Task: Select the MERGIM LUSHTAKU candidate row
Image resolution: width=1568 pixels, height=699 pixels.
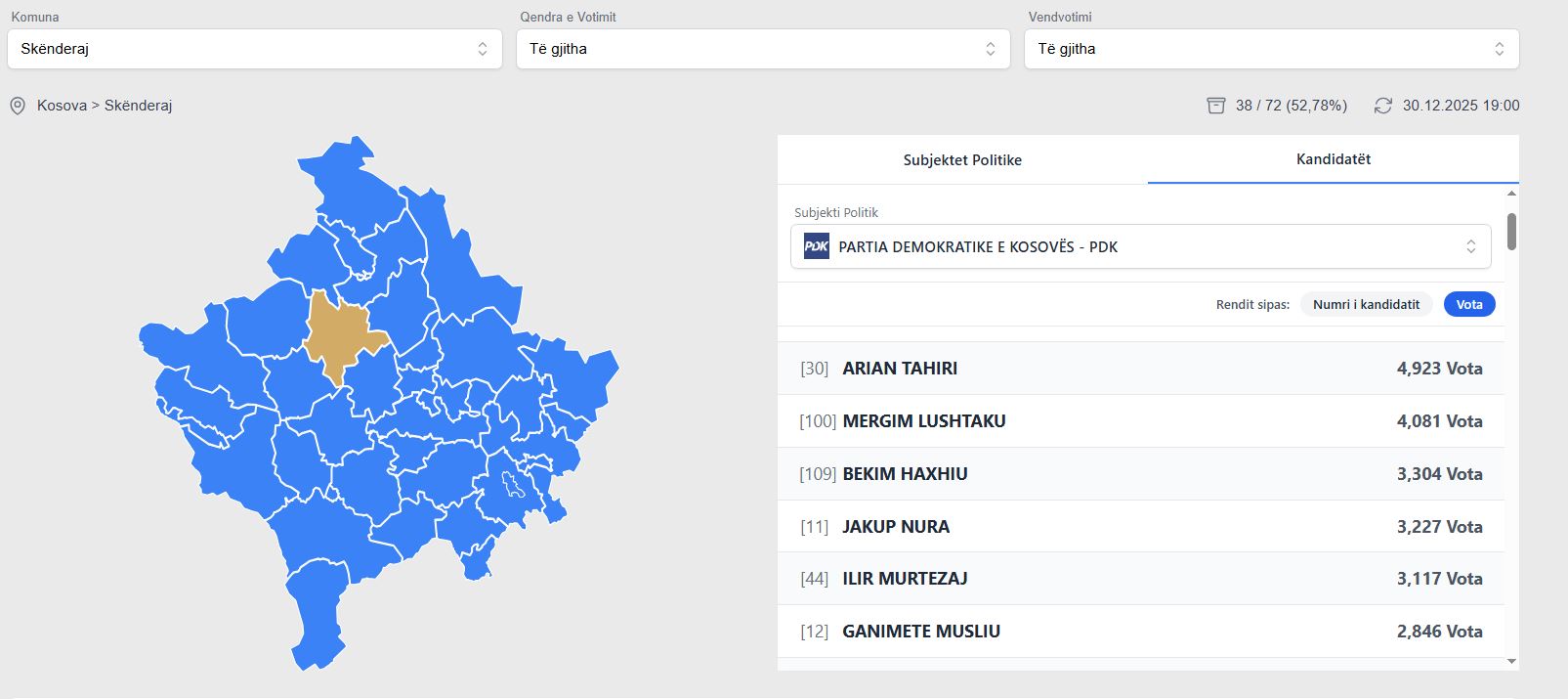Action: (x=1140, y=421)
